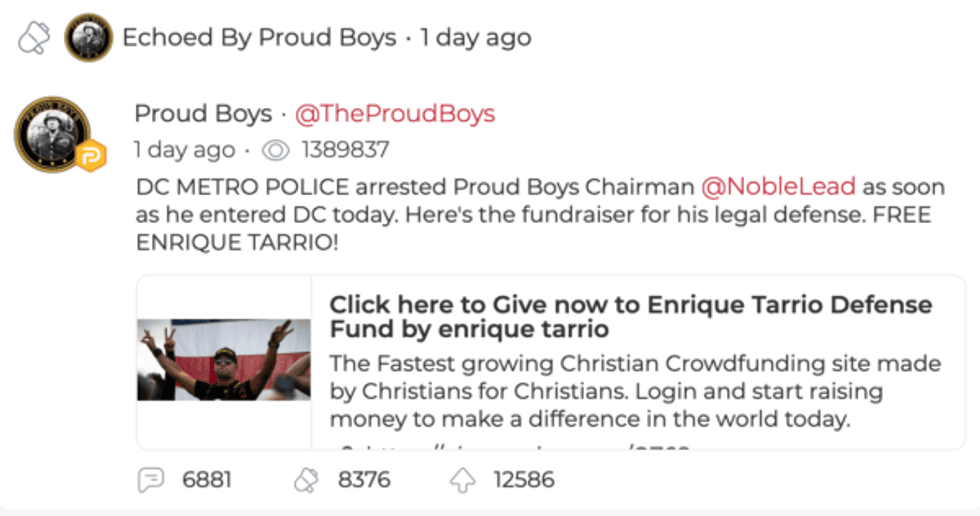This screenshot has height=516, width=980.
Task: Open comments via the speech bubble icon
Action: point(149,480)
